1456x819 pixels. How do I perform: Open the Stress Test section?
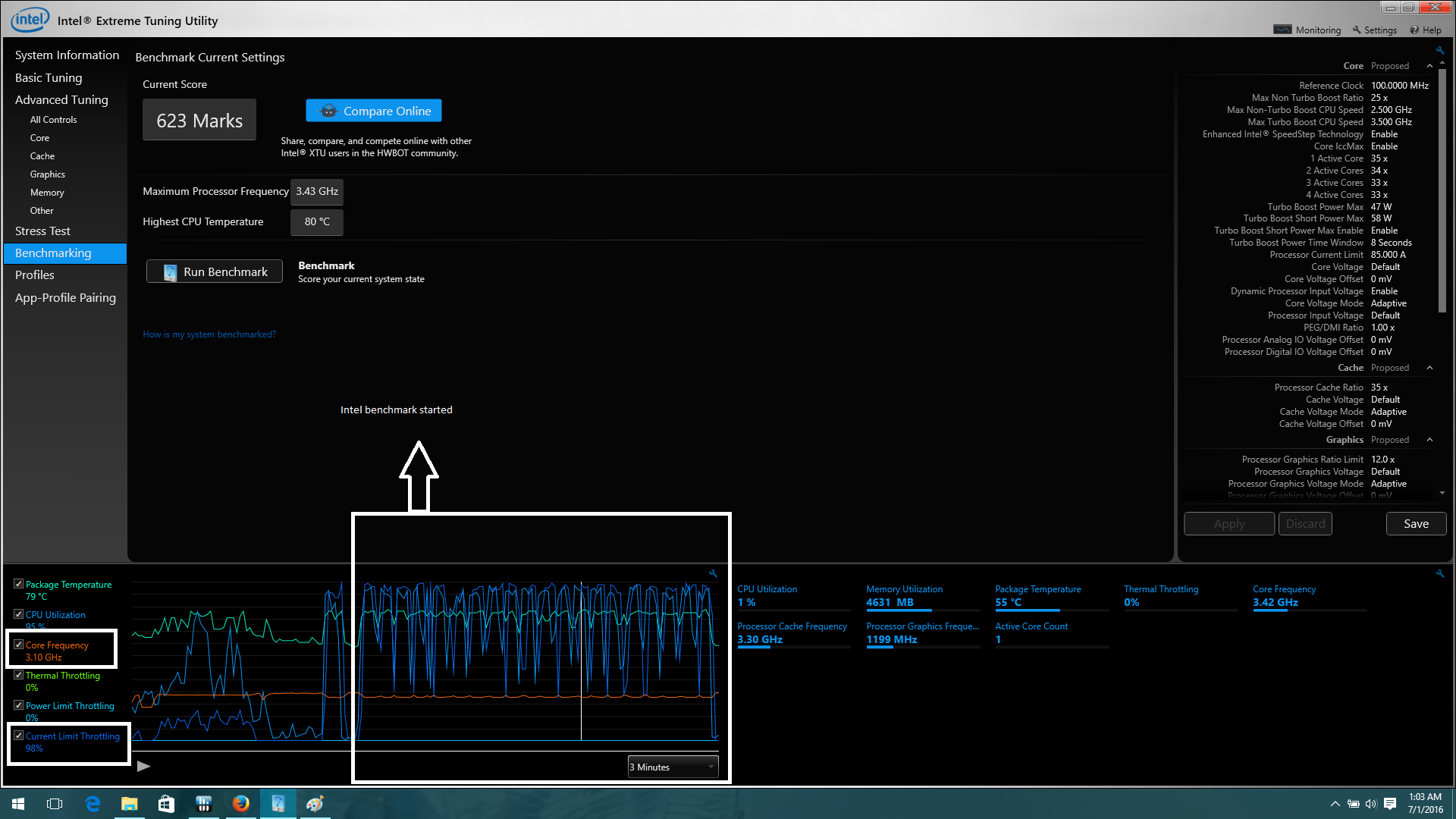(42, 231)
